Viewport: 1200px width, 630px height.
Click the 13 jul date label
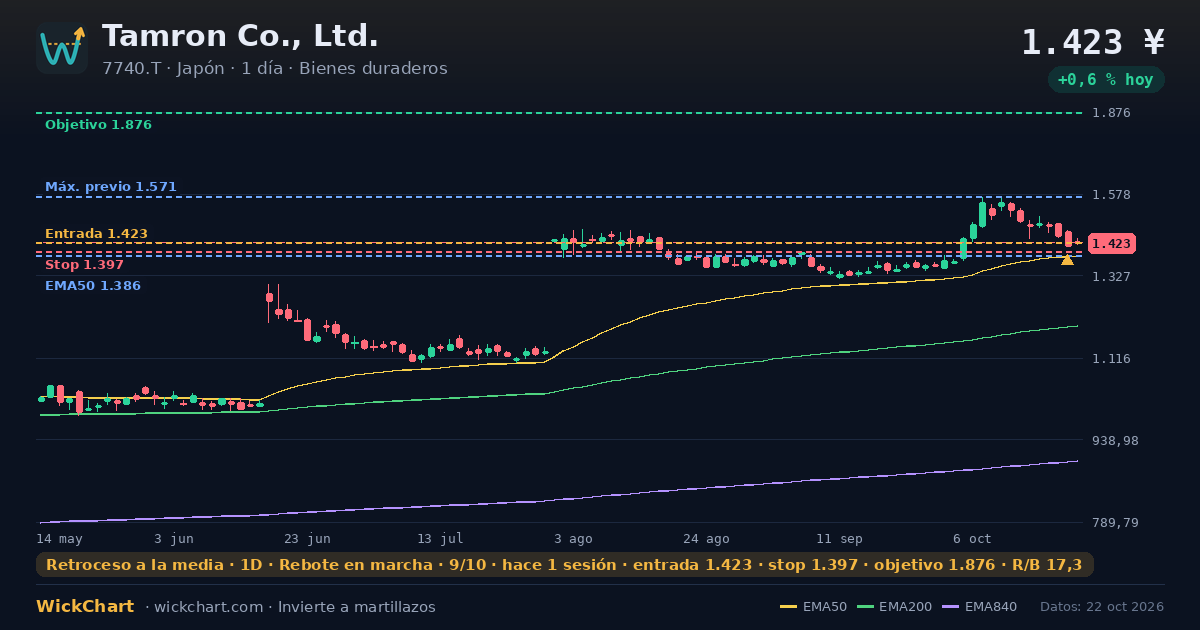click(x=440, y=539)
